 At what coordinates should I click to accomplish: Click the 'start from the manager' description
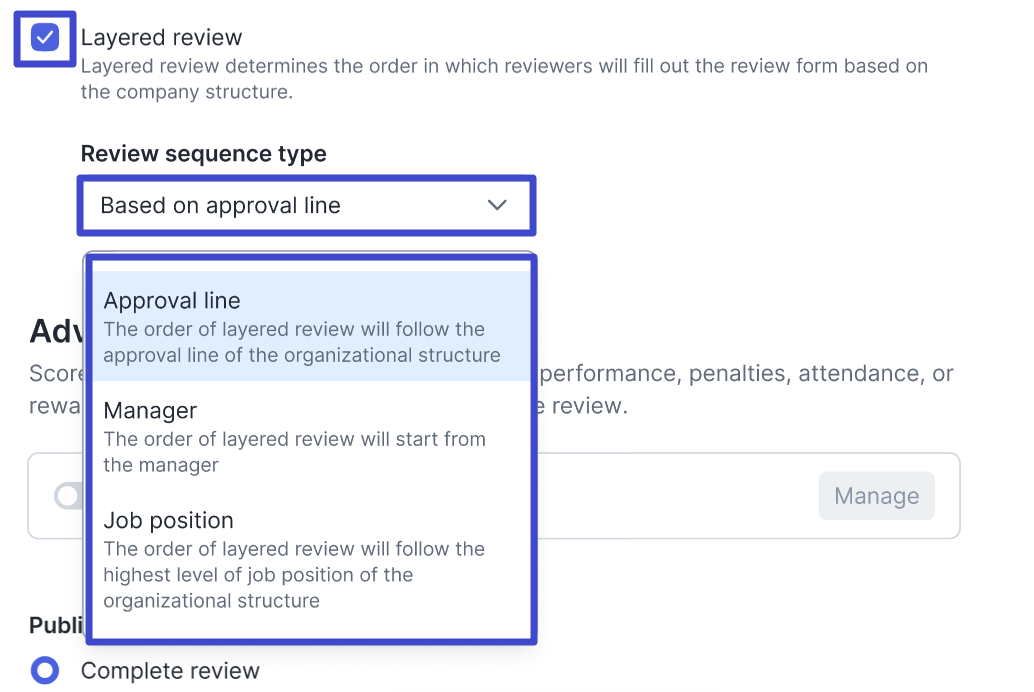293,452
